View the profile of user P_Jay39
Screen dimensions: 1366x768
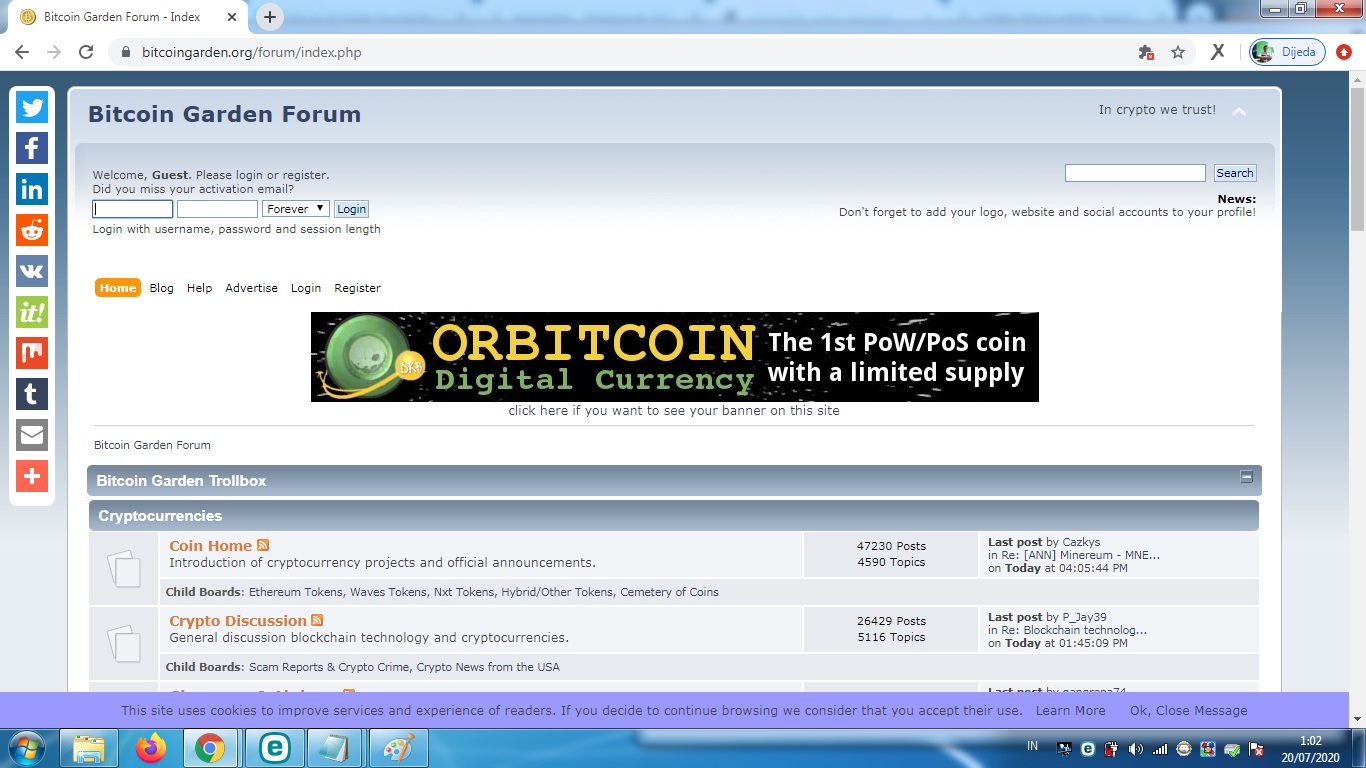click(x=1084, y=617)
